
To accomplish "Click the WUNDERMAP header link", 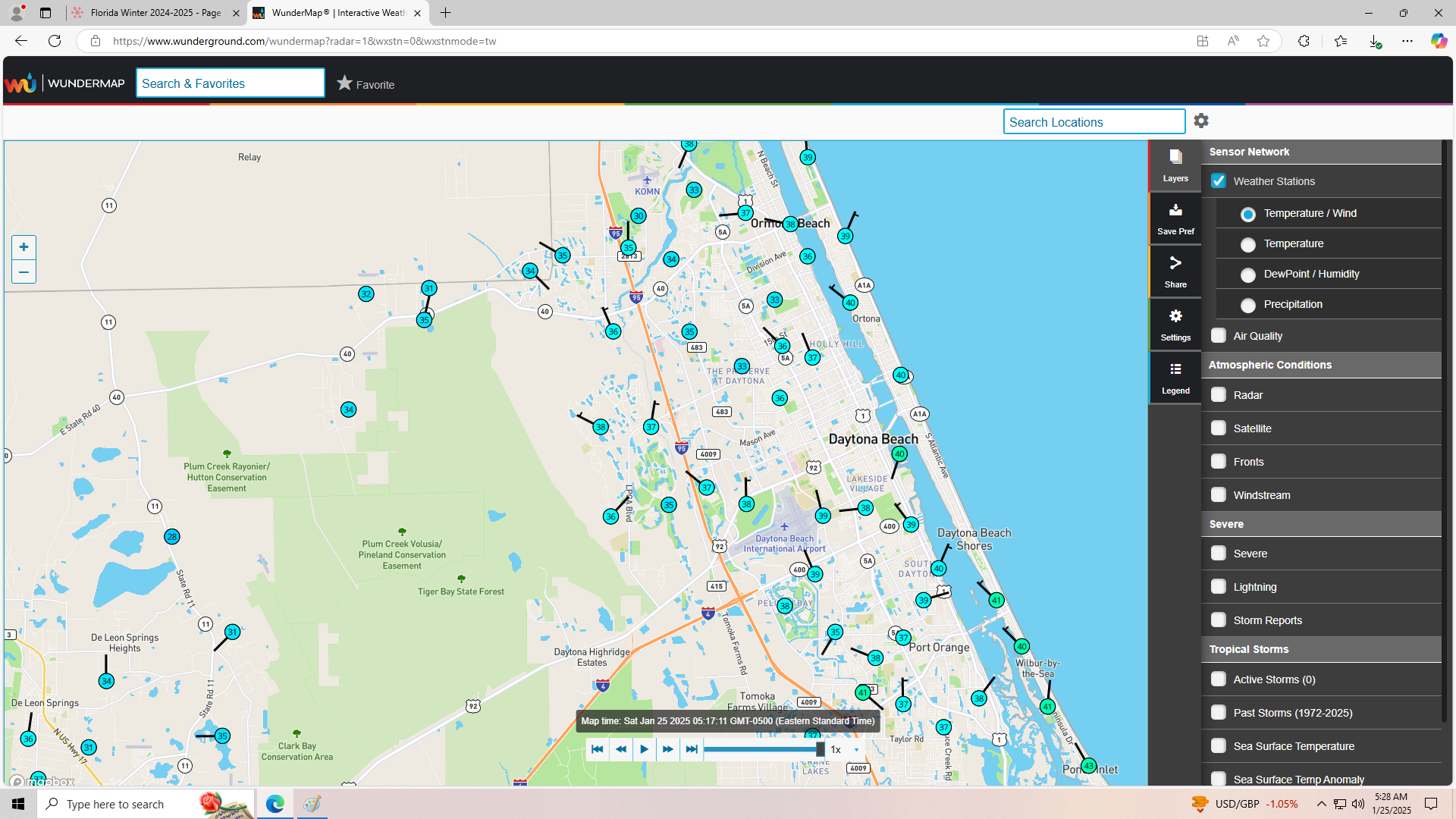I will pyautogui.click(x=86, y=83).
